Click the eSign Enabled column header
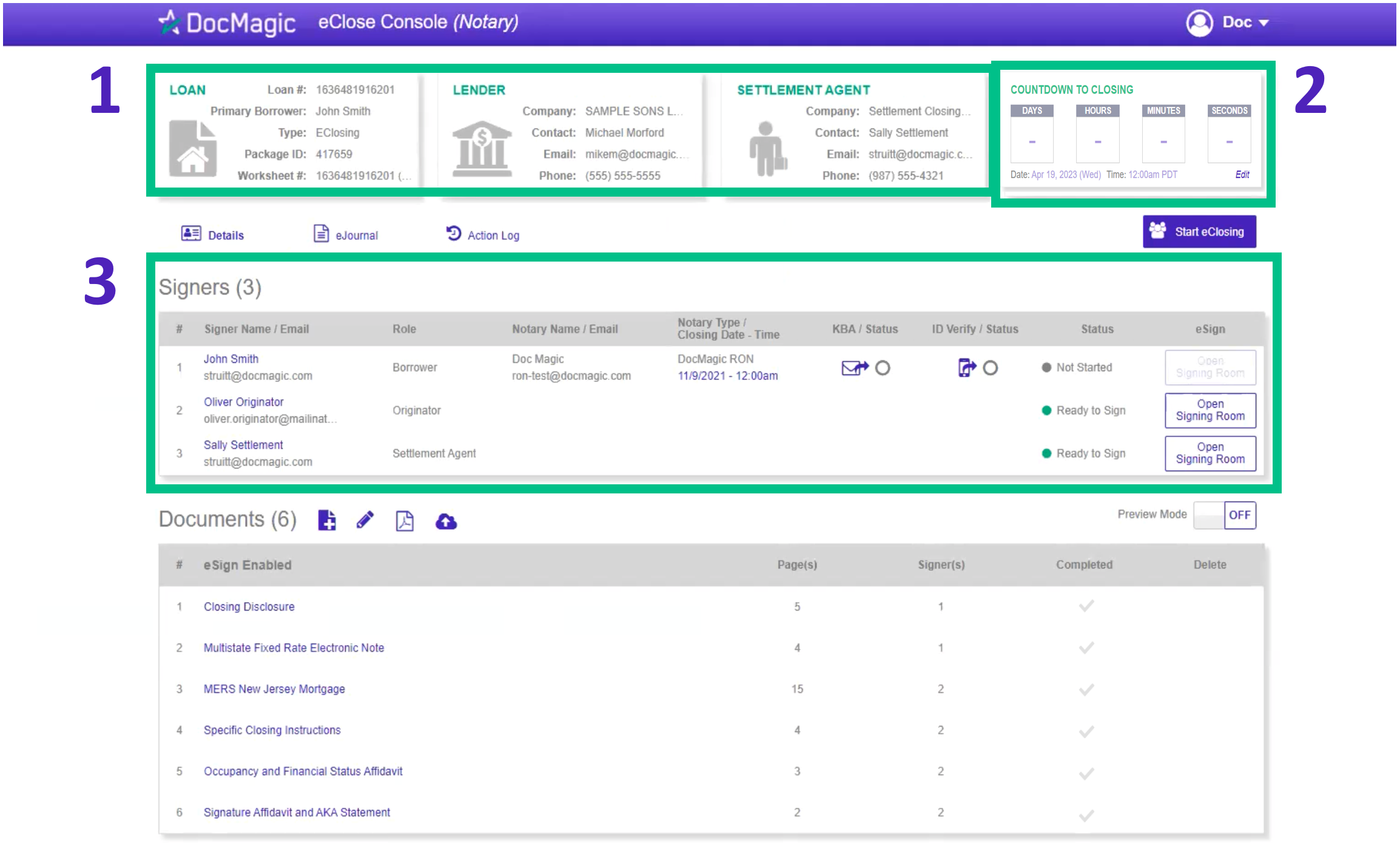This screenshot has width=1400, height=843. [247, 566]
